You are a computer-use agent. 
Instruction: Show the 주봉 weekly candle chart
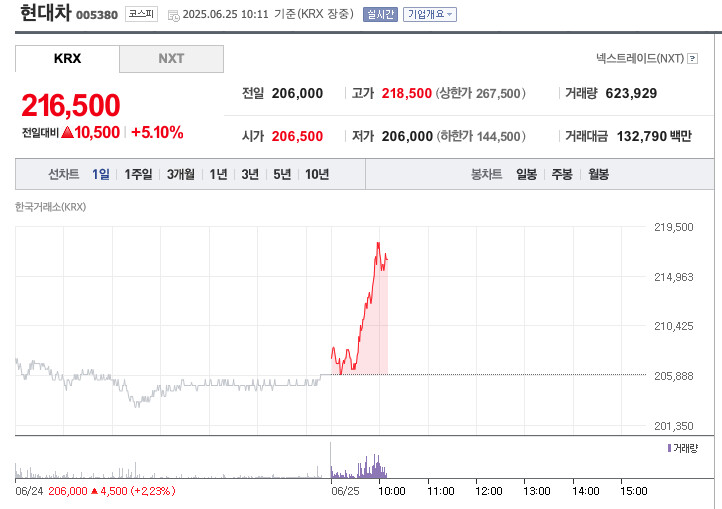[562, 174]
